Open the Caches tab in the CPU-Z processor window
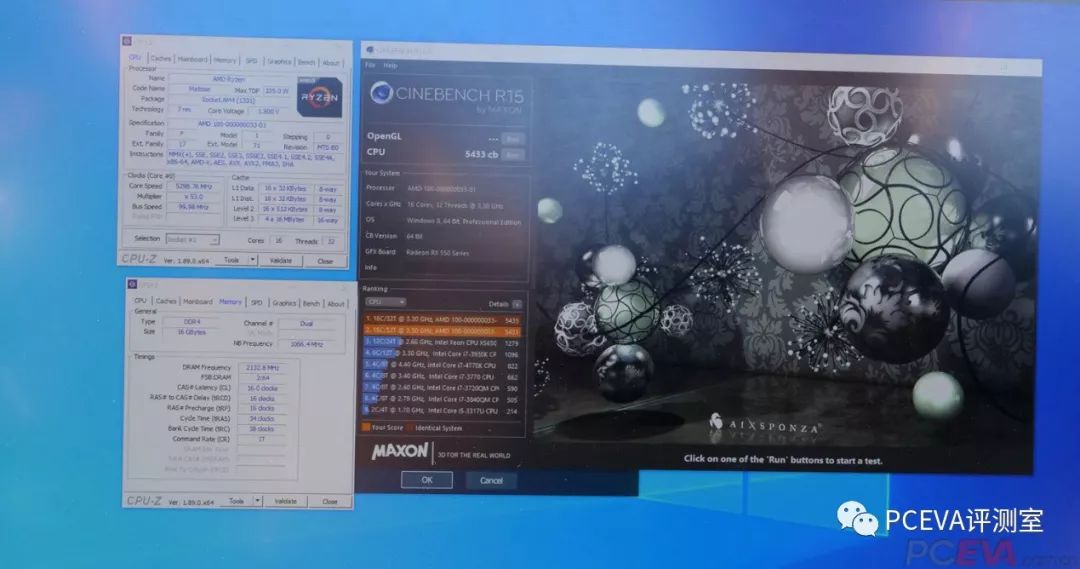Viewport: 1080px width, 569px height. pyautogui.click(x=160, y=59)
